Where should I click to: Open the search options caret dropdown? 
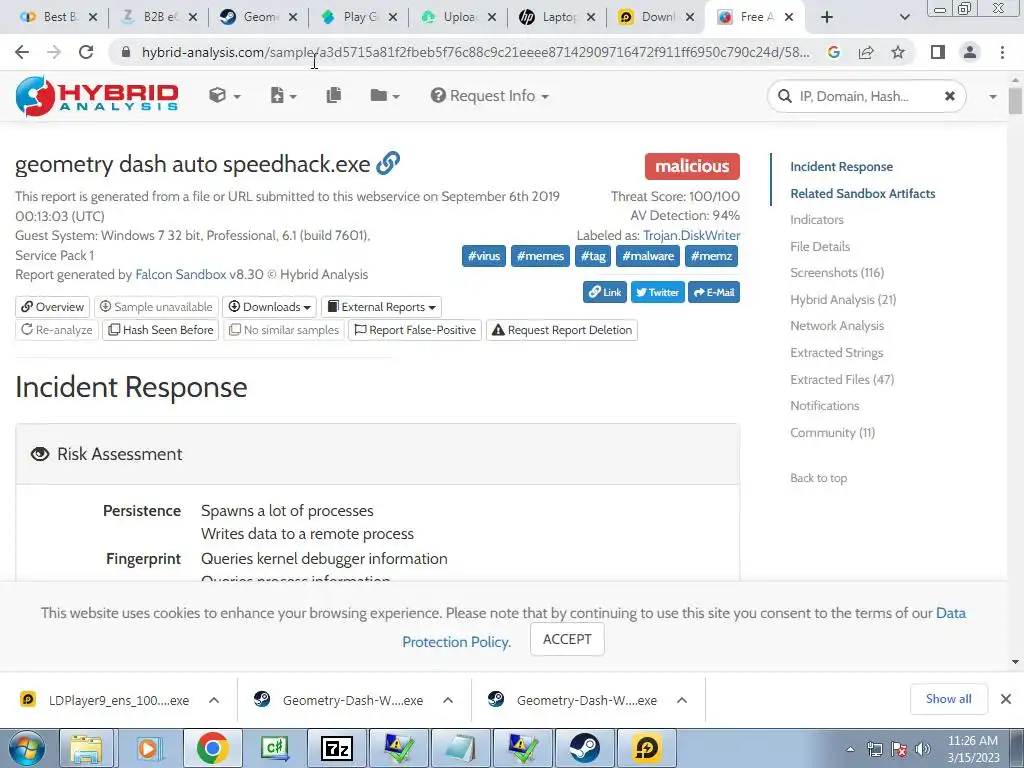993,97
